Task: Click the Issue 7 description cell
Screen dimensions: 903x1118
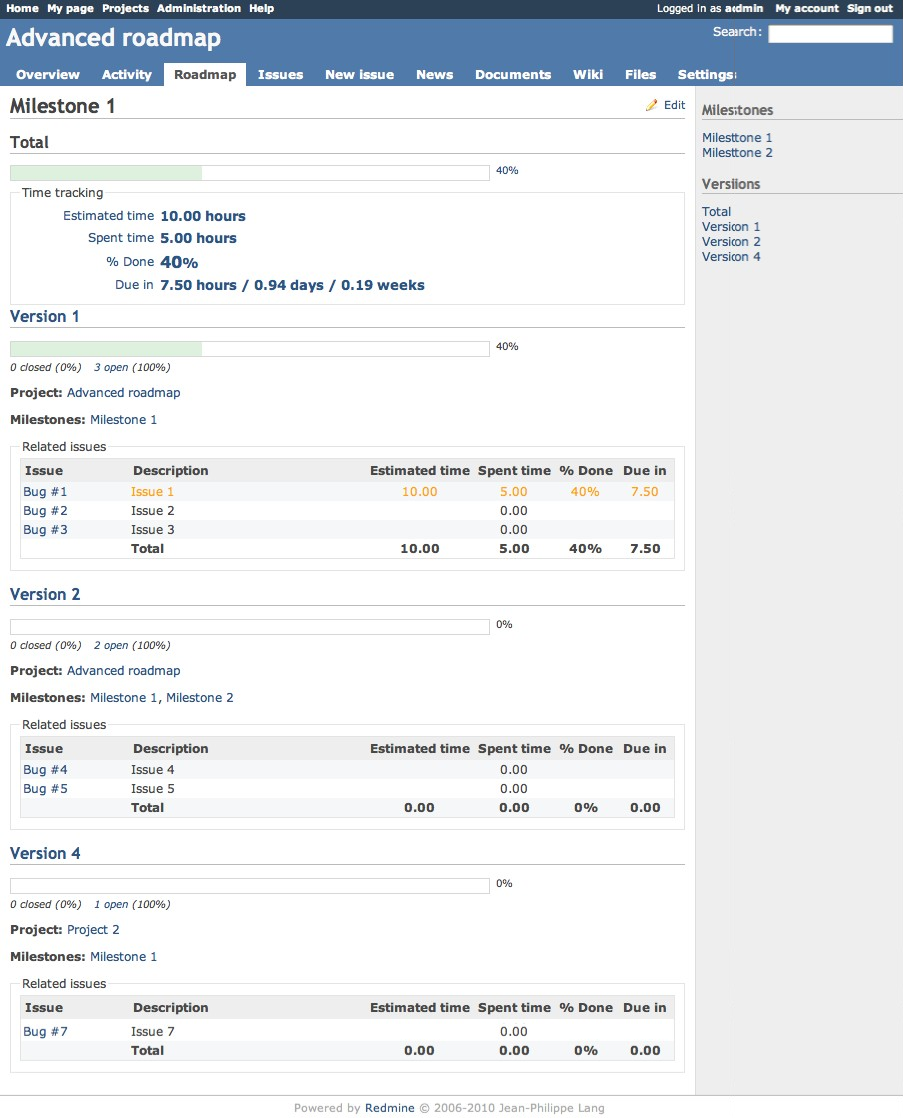Action: click(153, 1031)
